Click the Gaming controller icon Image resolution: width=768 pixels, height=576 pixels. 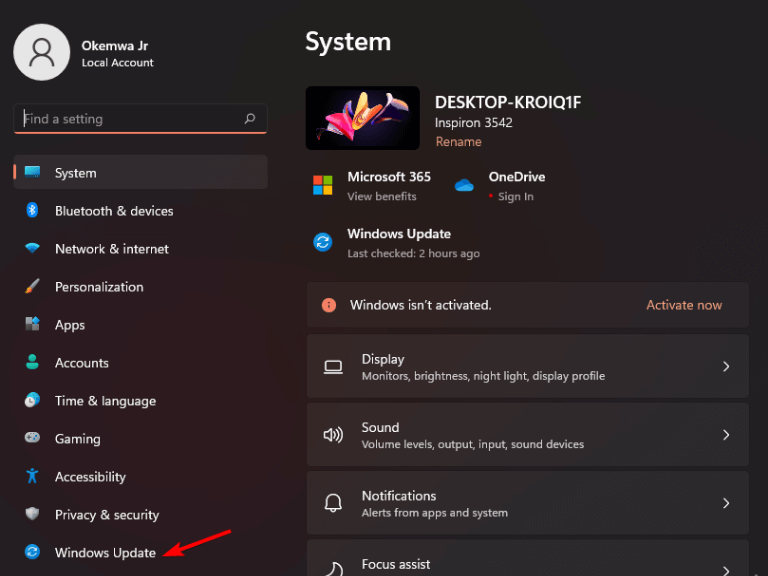pos(32,437)
